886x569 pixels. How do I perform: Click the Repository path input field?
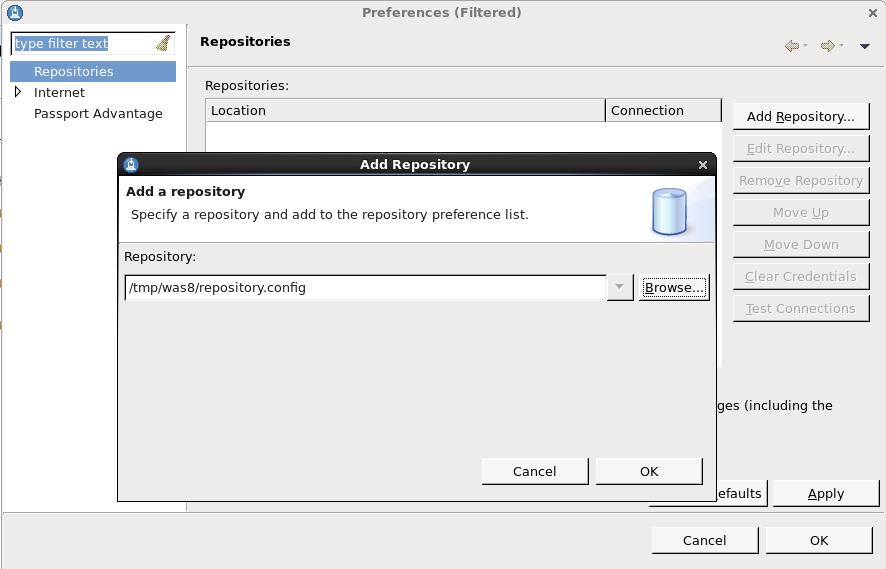pos(366,288)
